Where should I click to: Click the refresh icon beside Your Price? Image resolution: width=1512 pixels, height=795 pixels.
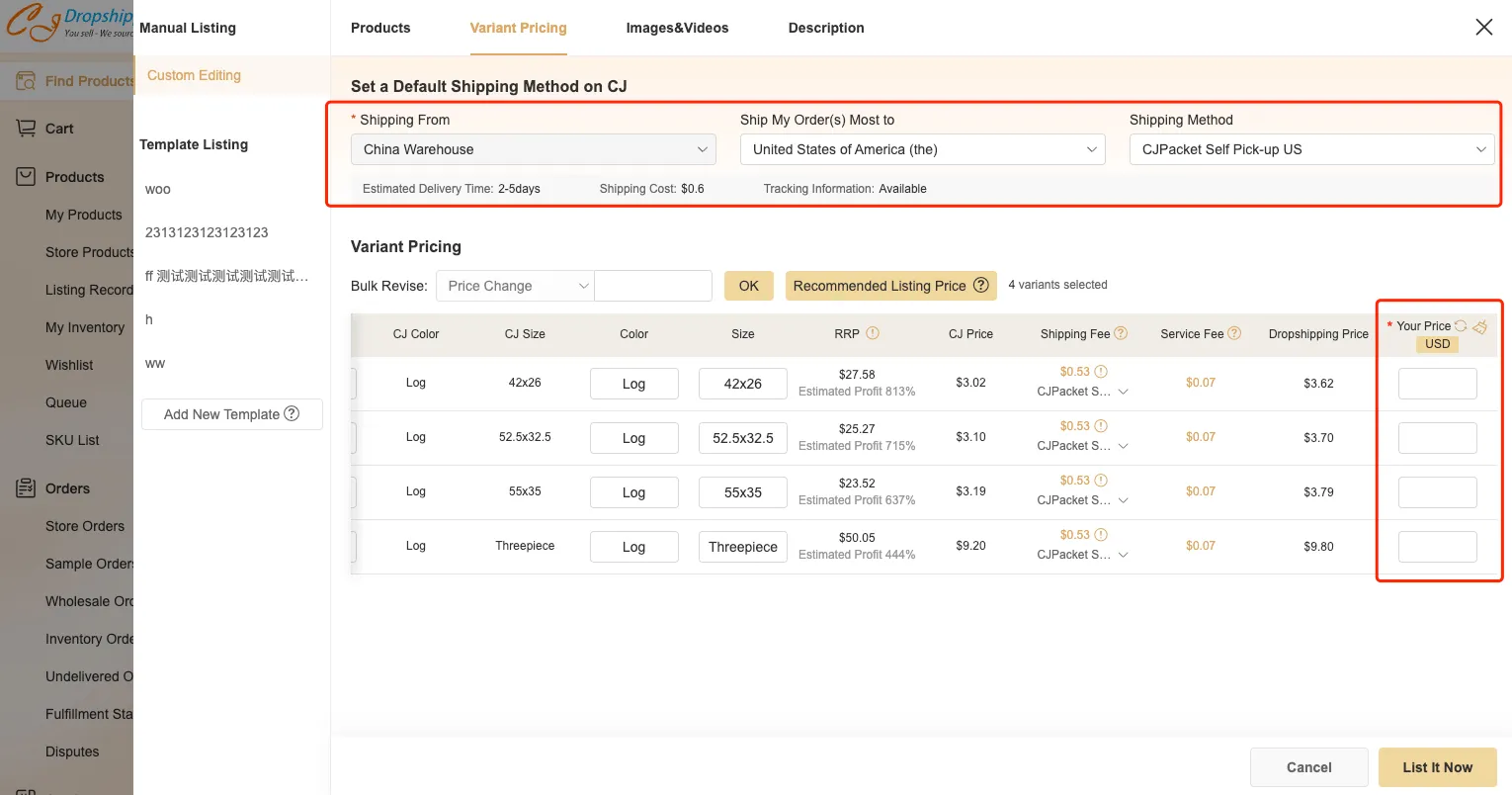[1461, 325]
